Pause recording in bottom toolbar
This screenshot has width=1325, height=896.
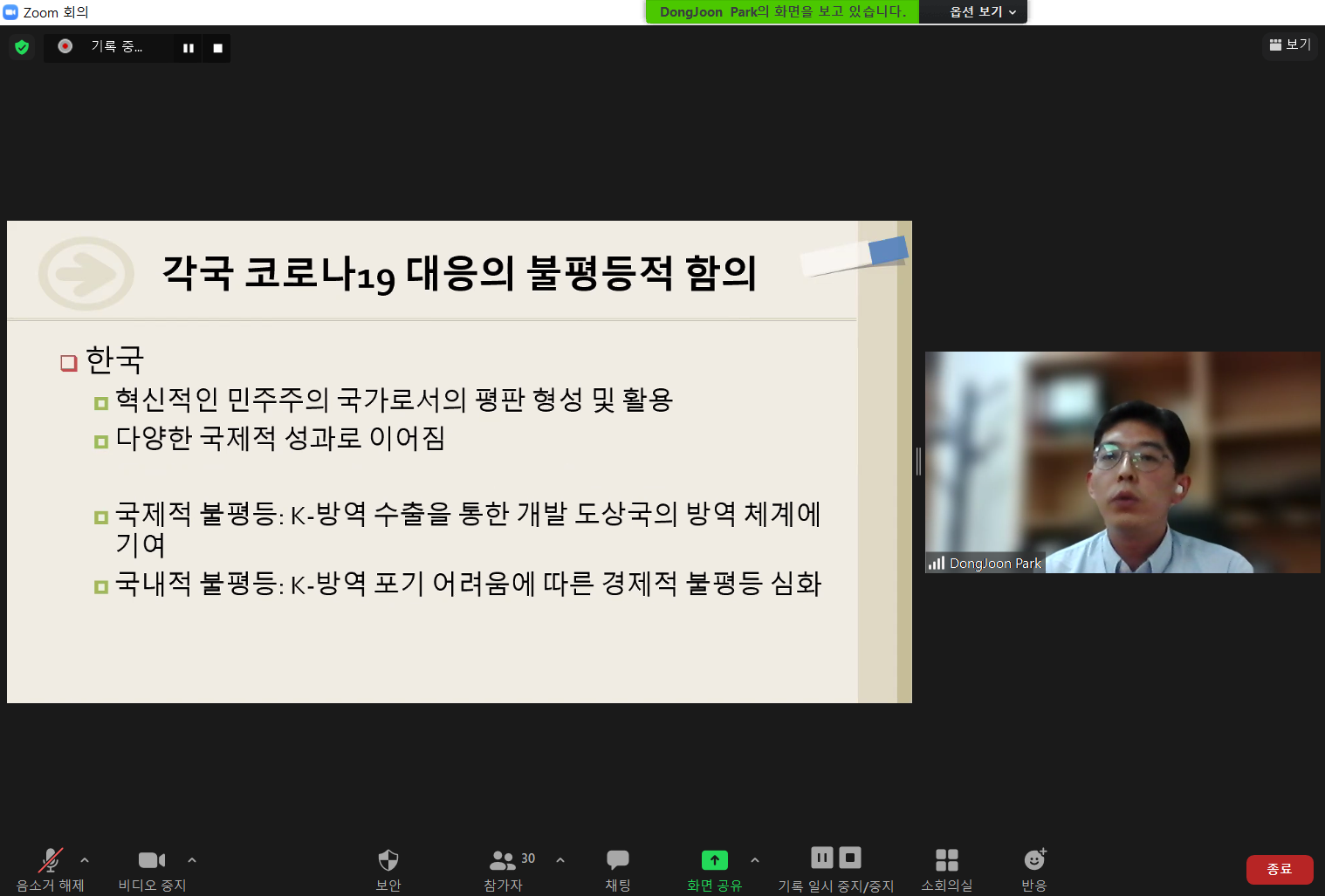tap(821, 858)
